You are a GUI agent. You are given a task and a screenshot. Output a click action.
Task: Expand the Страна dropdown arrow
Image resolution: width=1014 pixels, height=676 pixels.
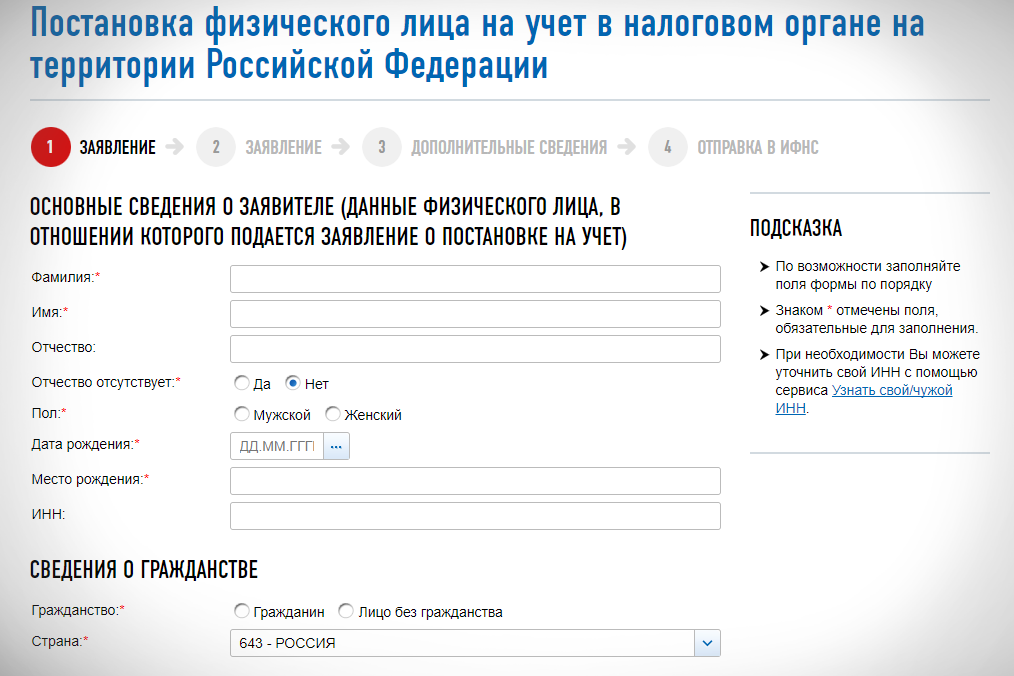707,643
